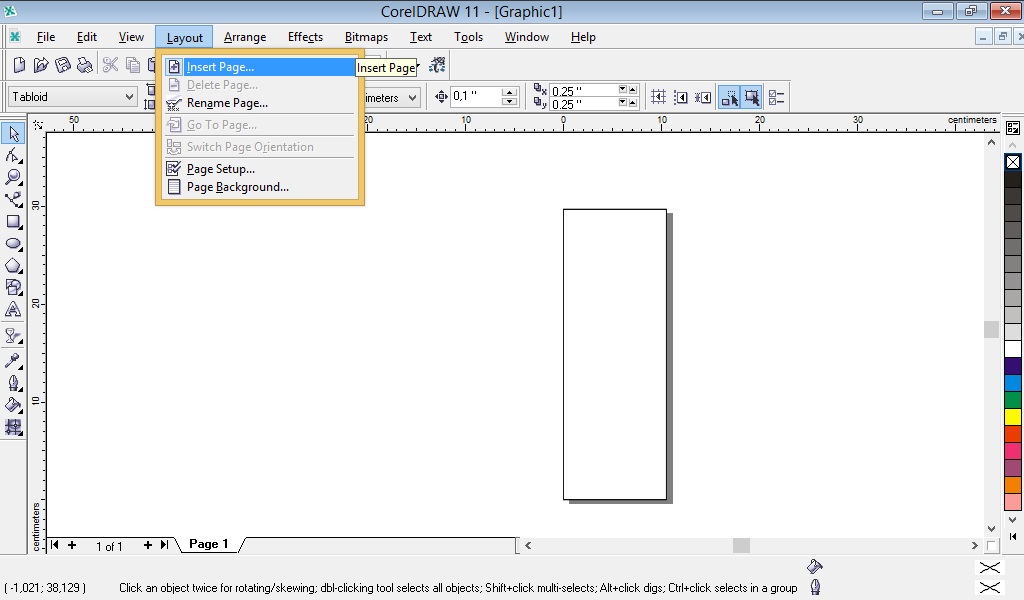
Task: Click the horizontal scrollbar thumb
Action: coord(741,545)
